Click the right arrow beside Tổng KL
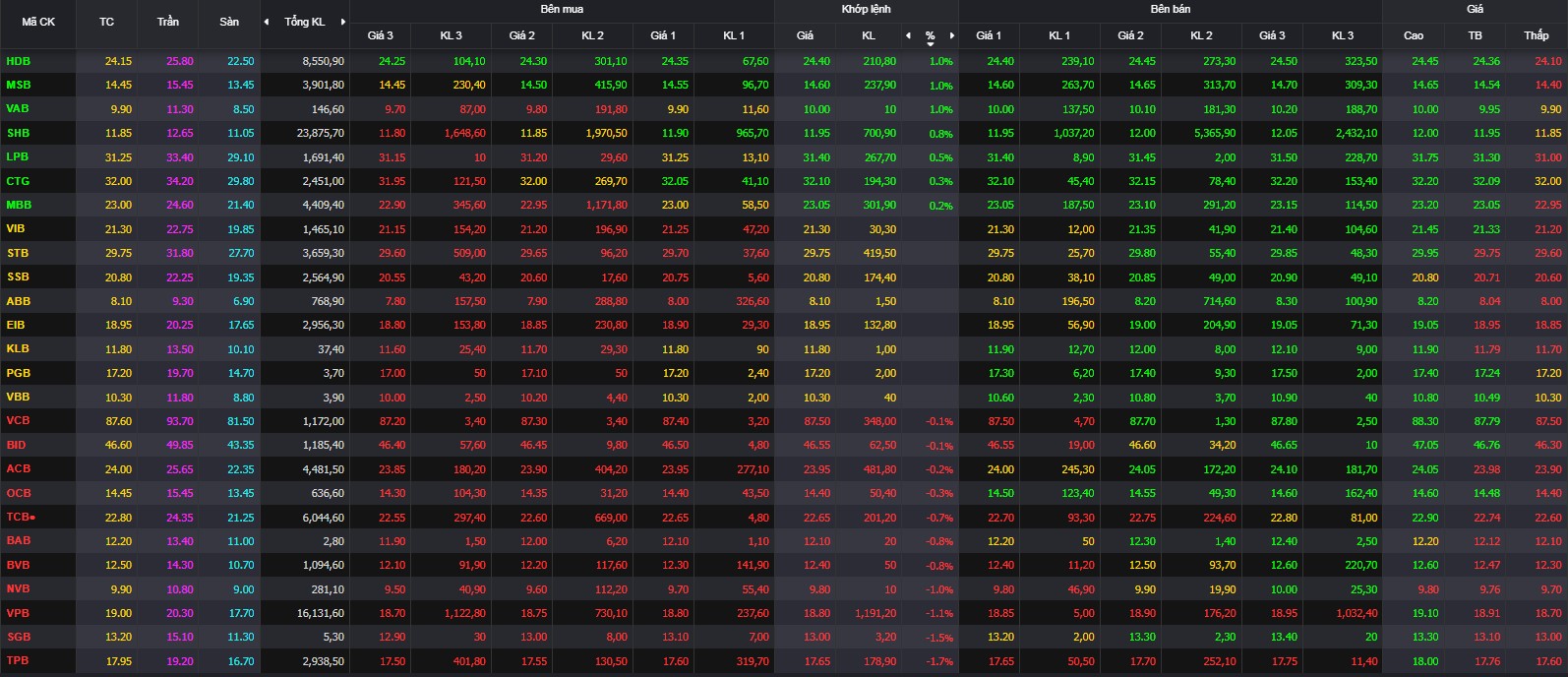This screenshot has height=677, width=1568. 342,22
